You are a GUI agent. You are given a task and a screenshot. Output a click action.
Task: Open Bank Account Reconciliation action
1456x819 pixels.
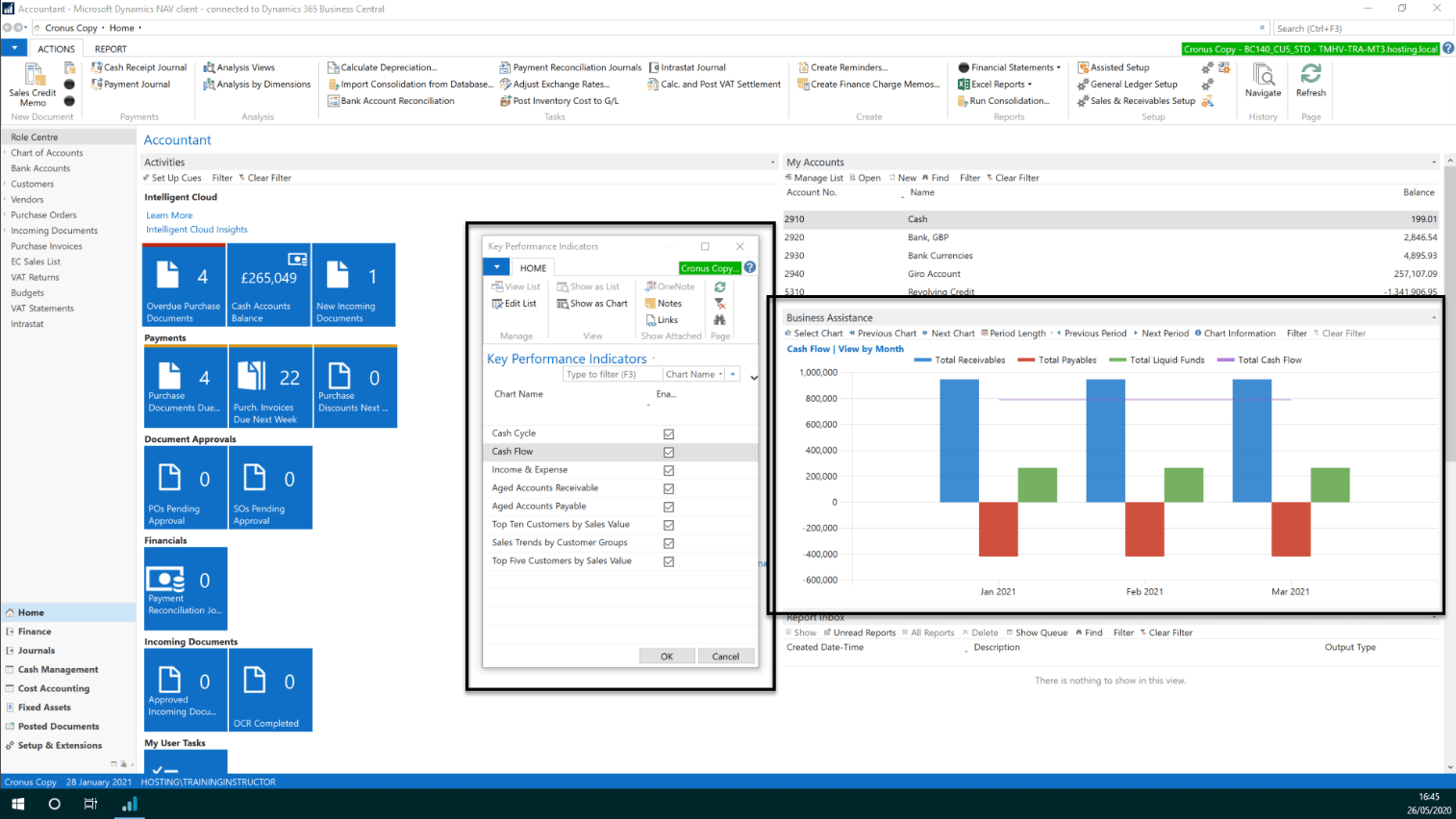point(390,101)
